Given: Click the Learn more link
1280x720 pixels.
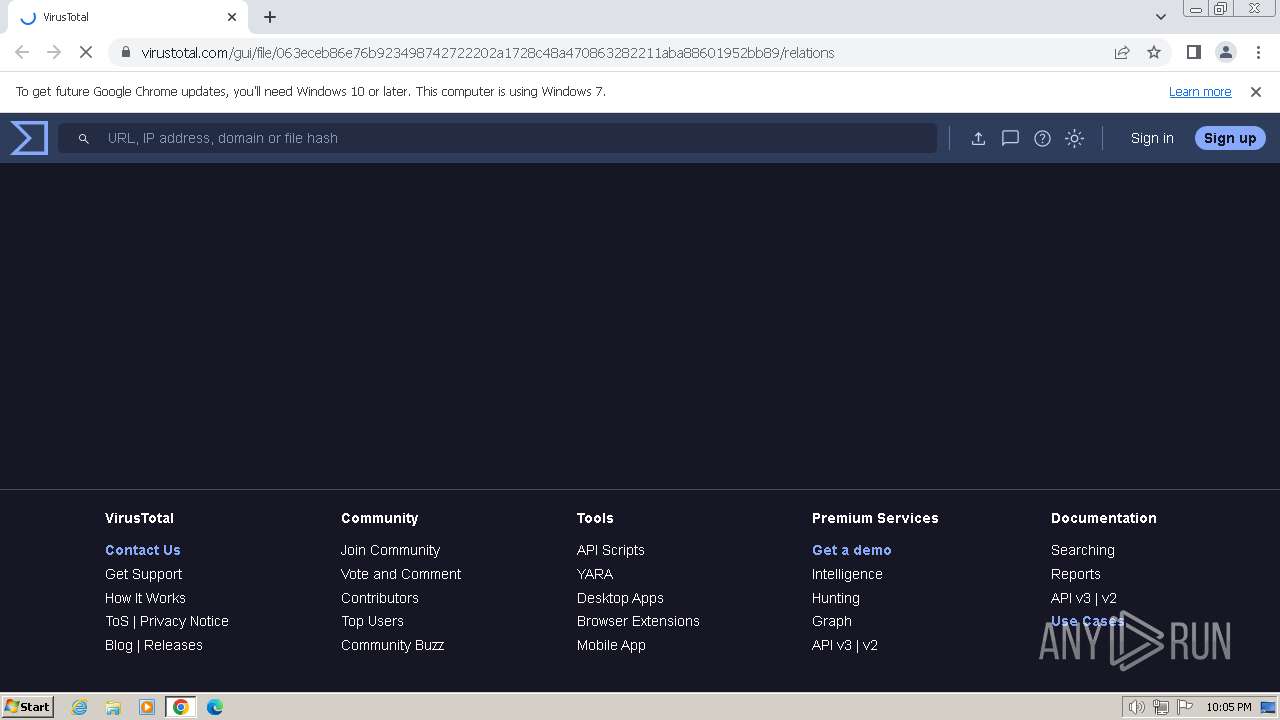Looking at the screenshot, I should click(1200, 91).
